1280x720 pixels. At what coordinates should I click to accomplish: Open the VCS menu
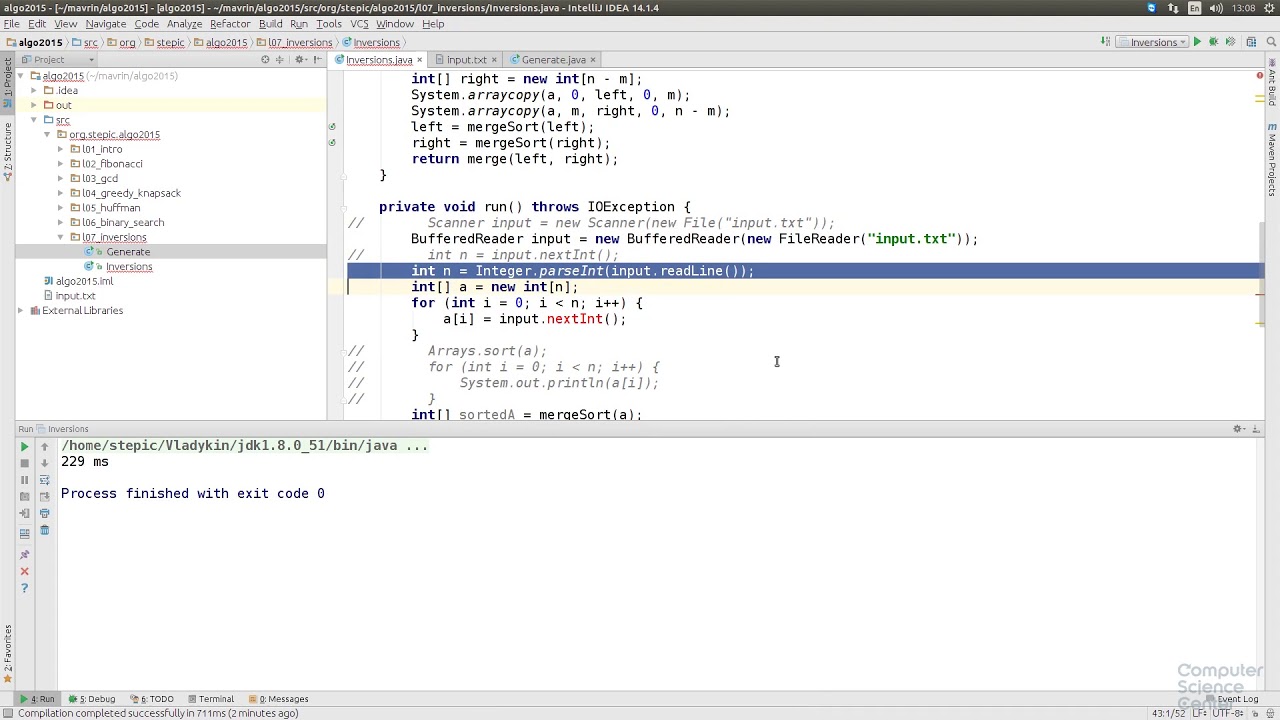(x=359, y=24)
